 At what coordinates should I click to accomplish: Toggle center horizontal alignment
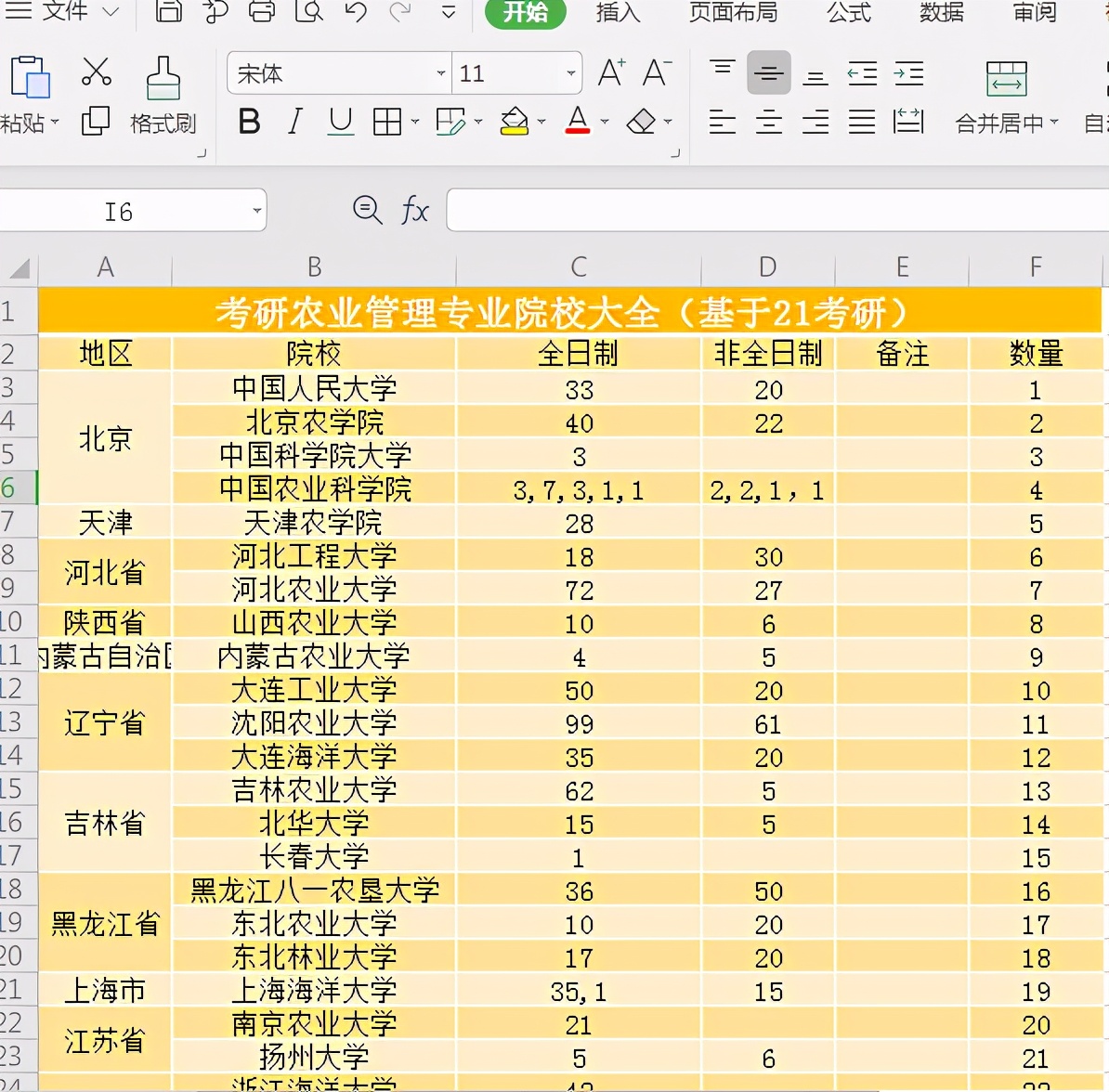(768, 122)
